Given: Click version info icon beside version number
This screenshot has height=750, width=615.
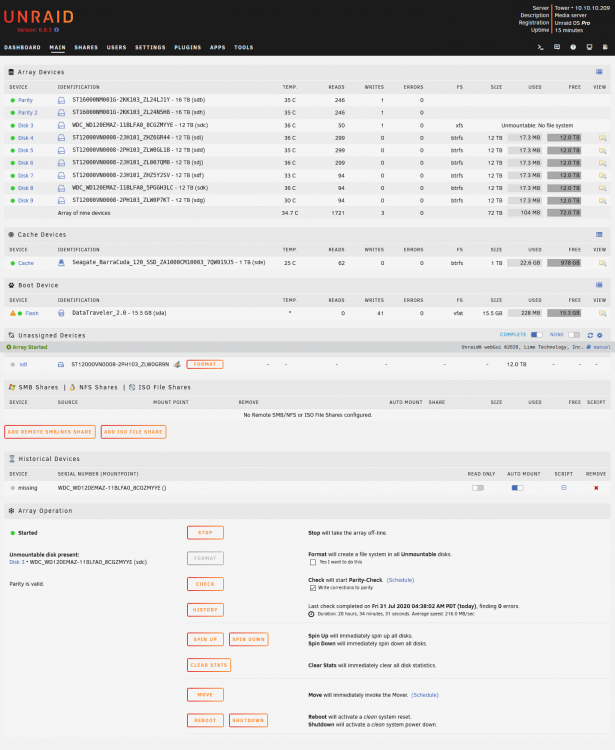Looking at the screenshot, I should 56,30.
